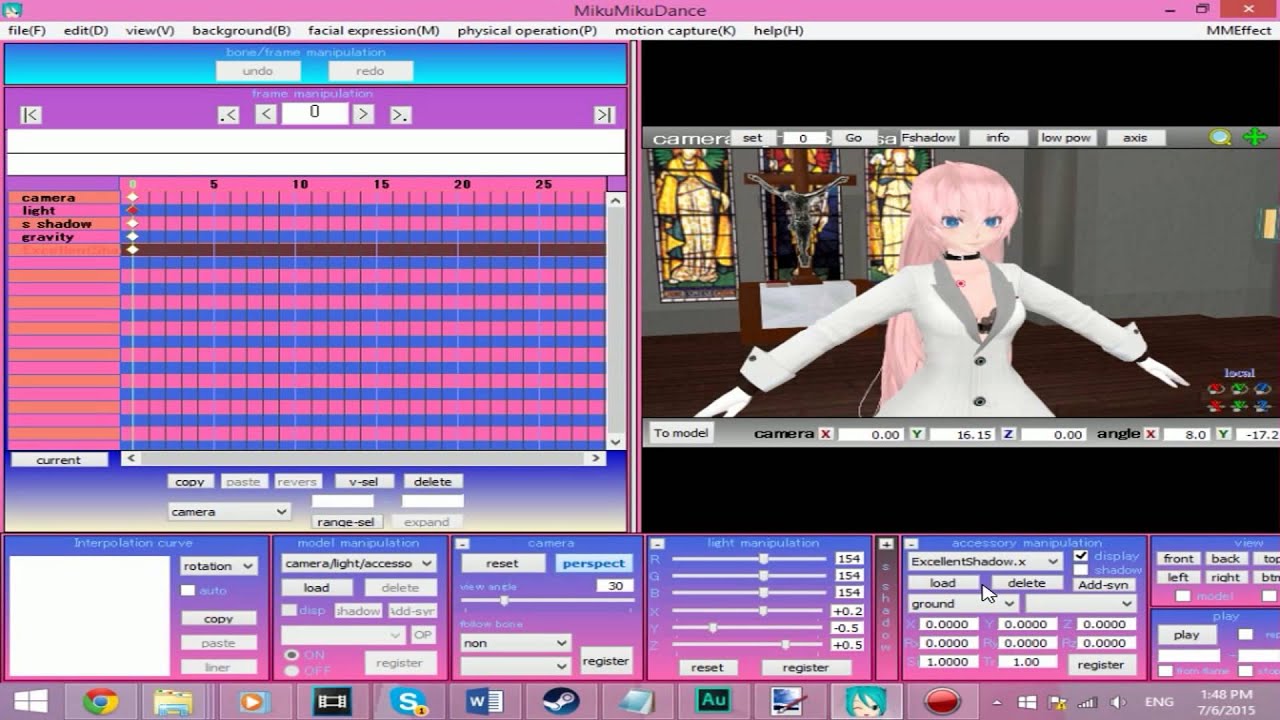
Task: Click the volume speaker tray icon
Action: (1118, 702)
